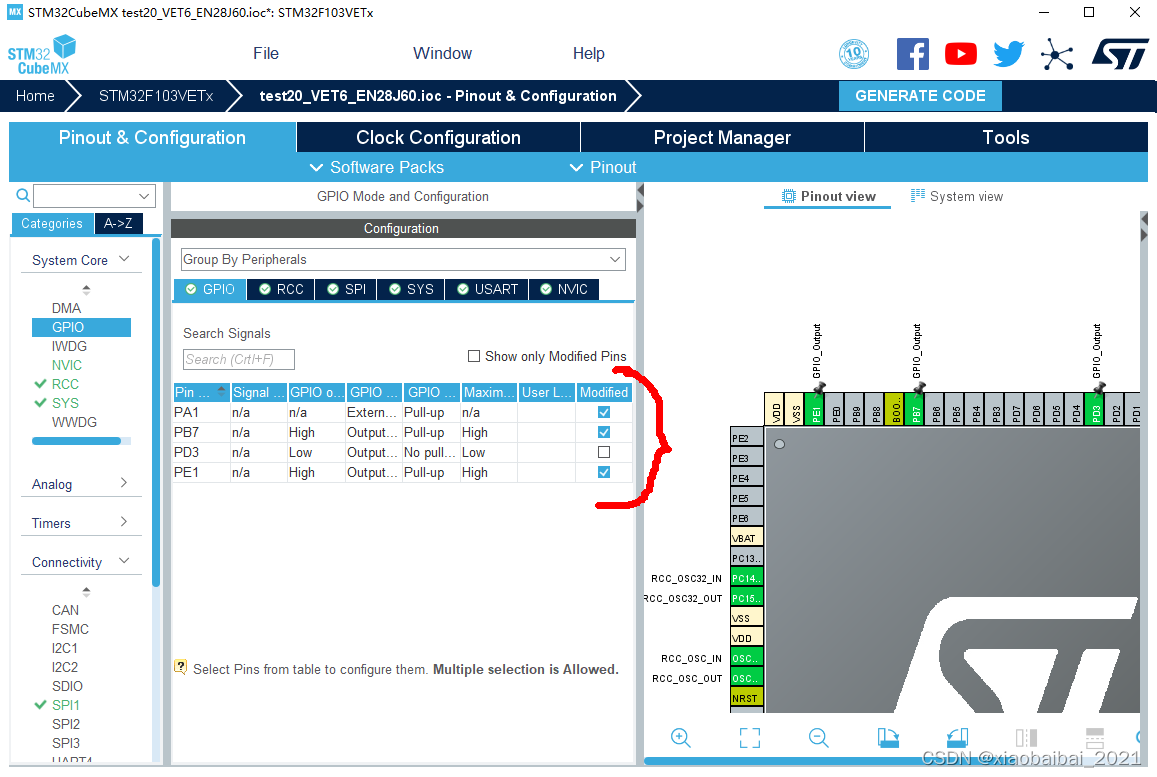Zoom out of the pinout view

coord(818,737)
